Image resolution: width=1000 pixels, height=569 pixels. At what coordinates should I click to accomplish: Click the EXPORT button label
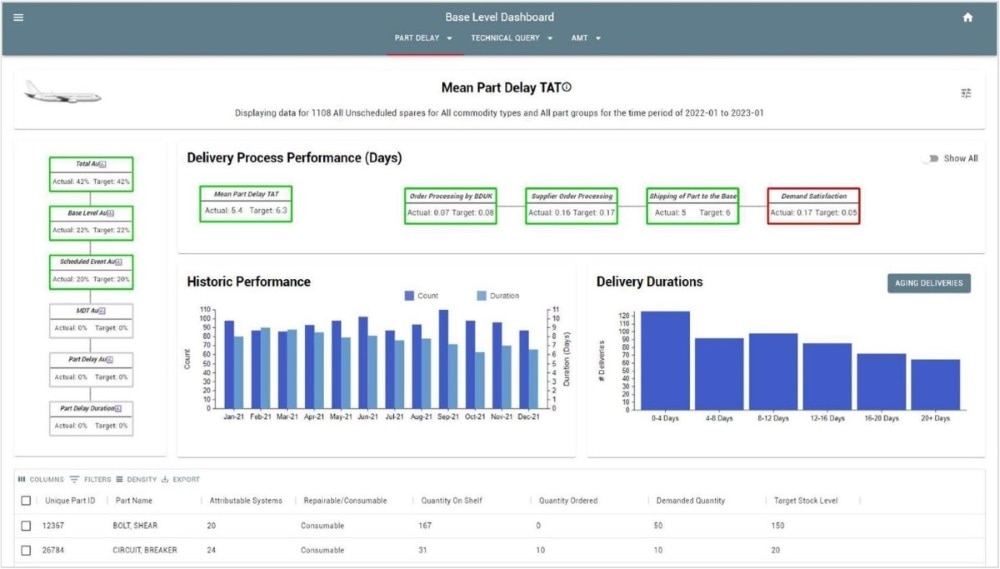[x=186, y=480]
